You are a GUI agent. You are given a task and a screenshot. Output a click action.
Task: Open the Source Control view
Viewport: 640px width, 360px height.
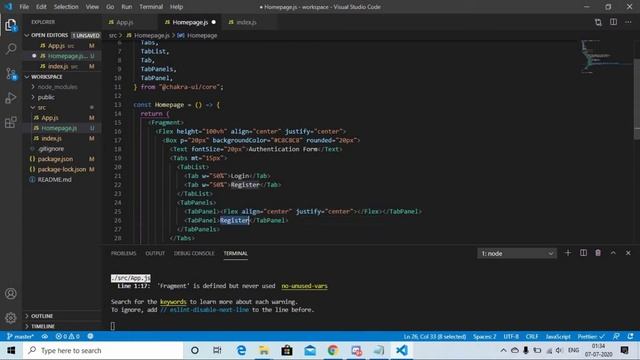click(x=11, y=73)
